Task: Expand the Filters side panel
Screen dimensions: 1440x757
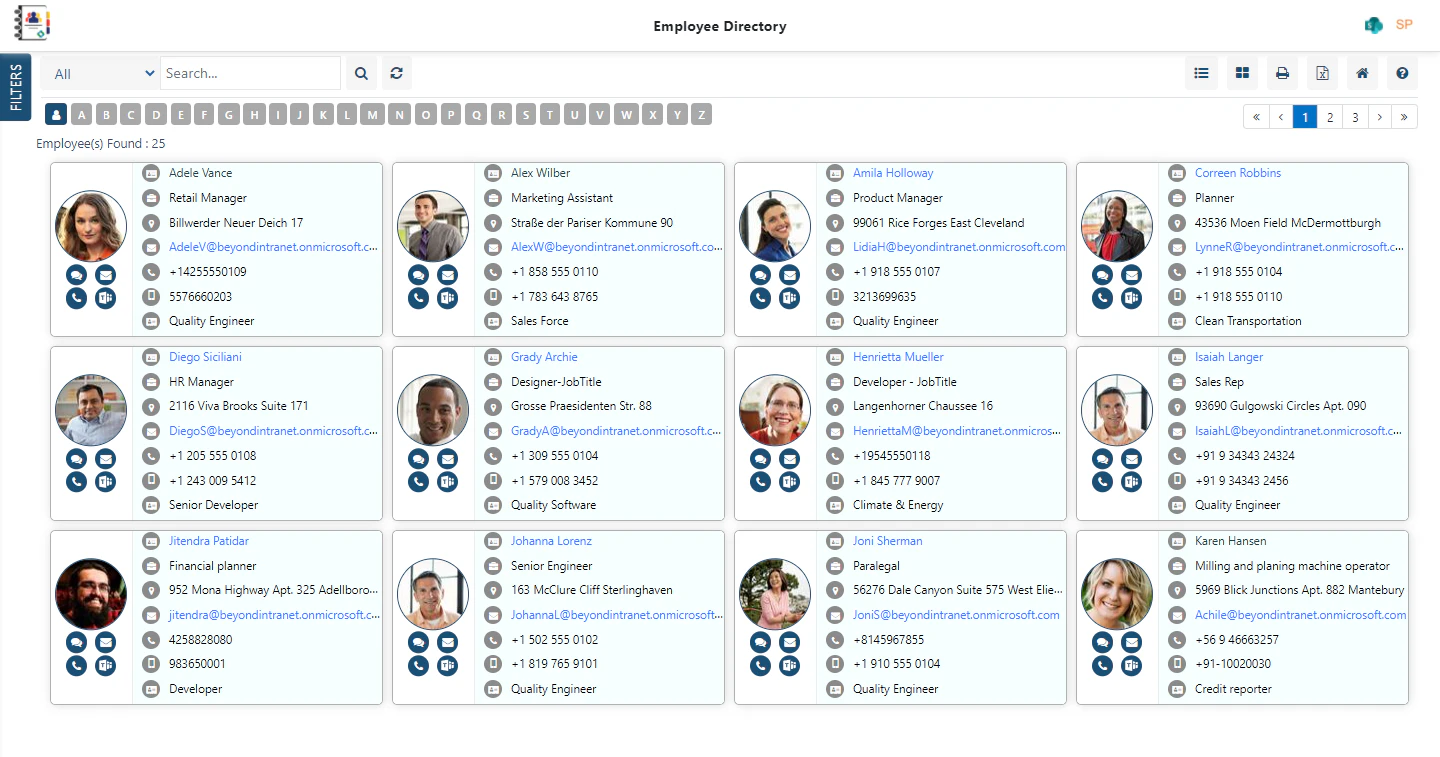Action: click(16, 87)
